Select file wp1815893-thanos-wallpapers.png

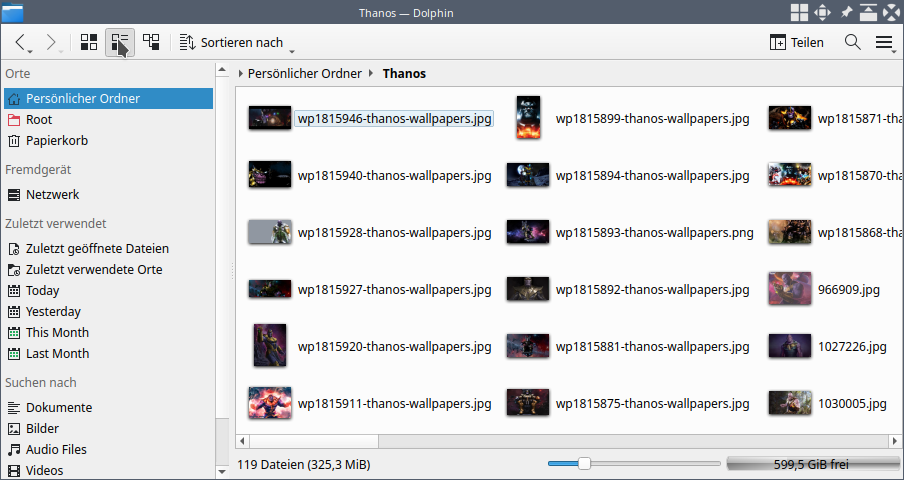[630, 232]
